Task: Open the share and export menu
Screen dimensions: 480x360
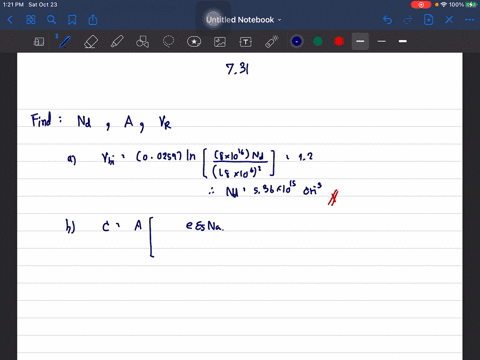Action: (x=93, y=20)
